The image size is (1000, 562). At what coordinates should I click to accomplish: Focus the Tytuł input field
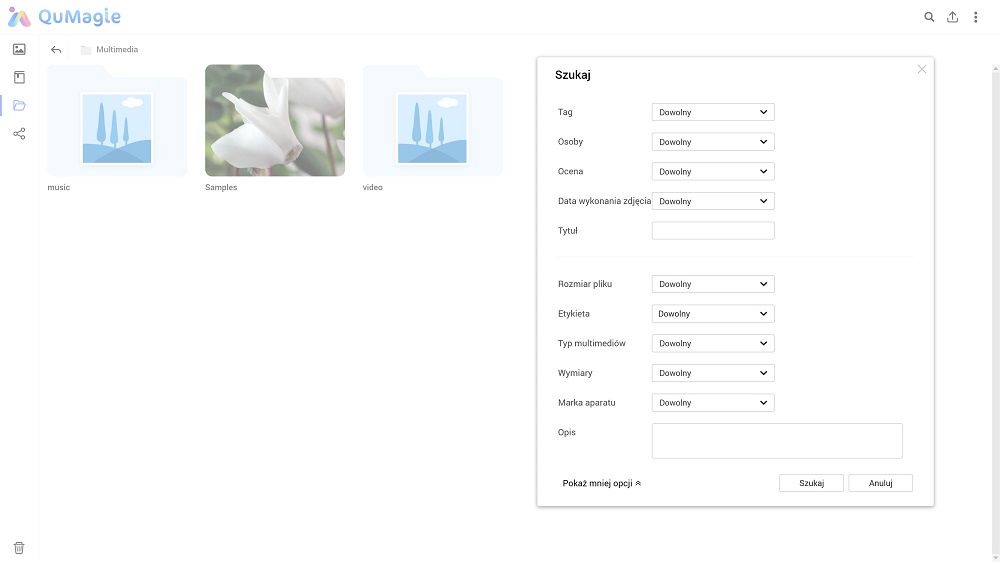tap(713, 231)
